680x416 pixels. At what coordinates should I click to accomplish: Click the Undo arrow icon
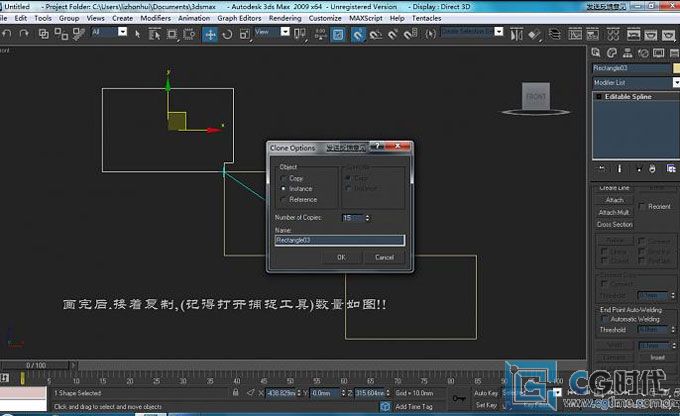tap(7, 33)
